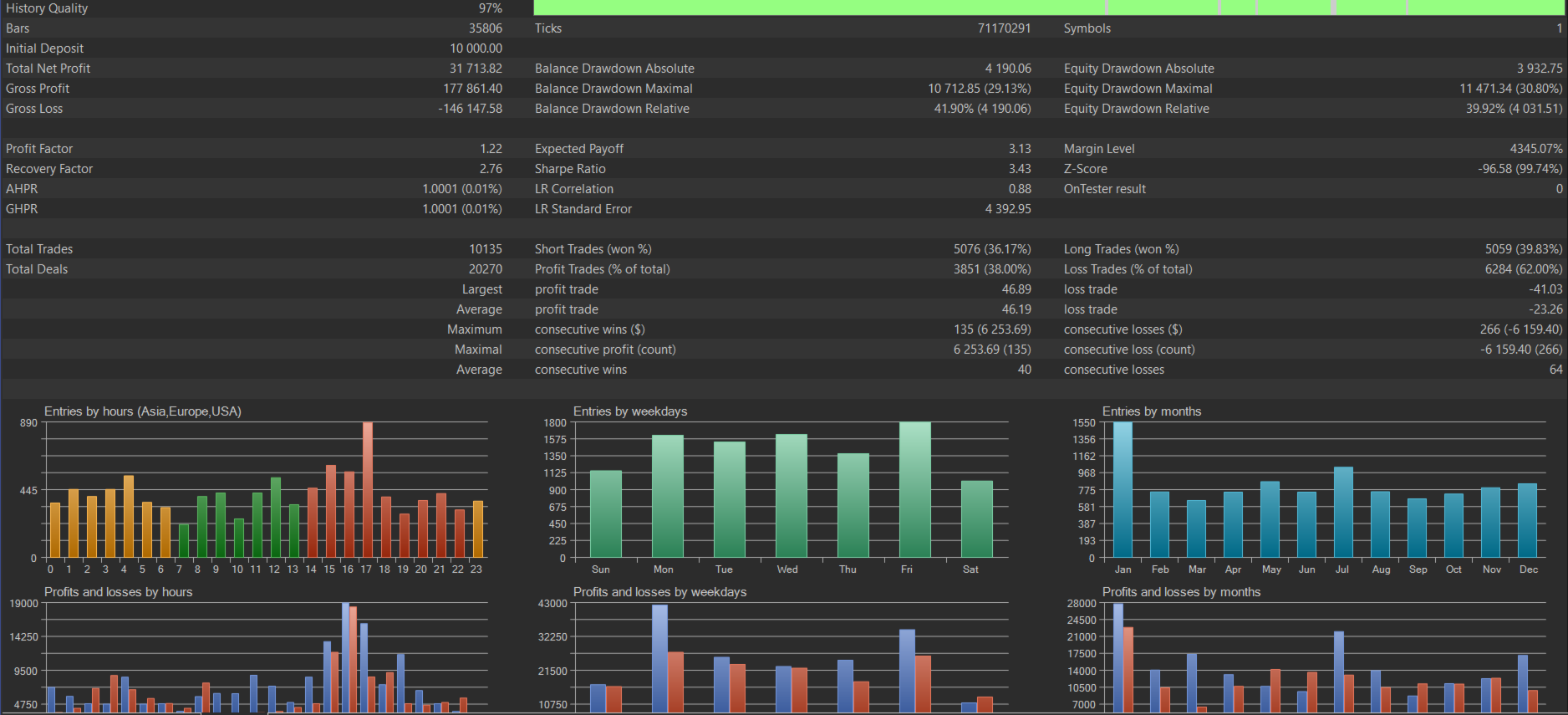Select the "Balance Drawdown Absolute" label
This screenshot has height=715, width=1568.
(x=614, y=69)
